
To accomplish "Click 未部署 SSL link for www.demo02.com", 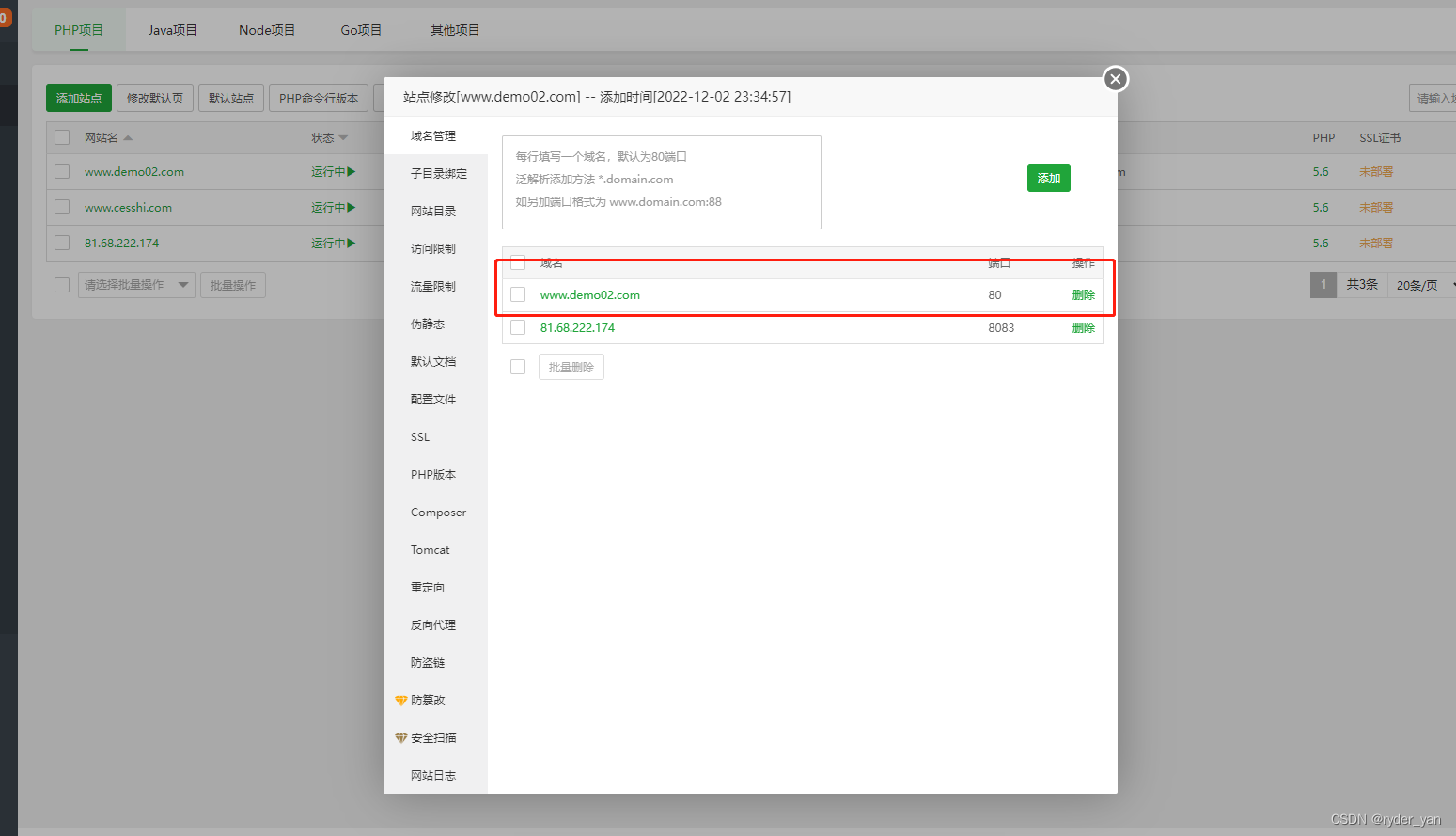I will [x=1376, y=172].
